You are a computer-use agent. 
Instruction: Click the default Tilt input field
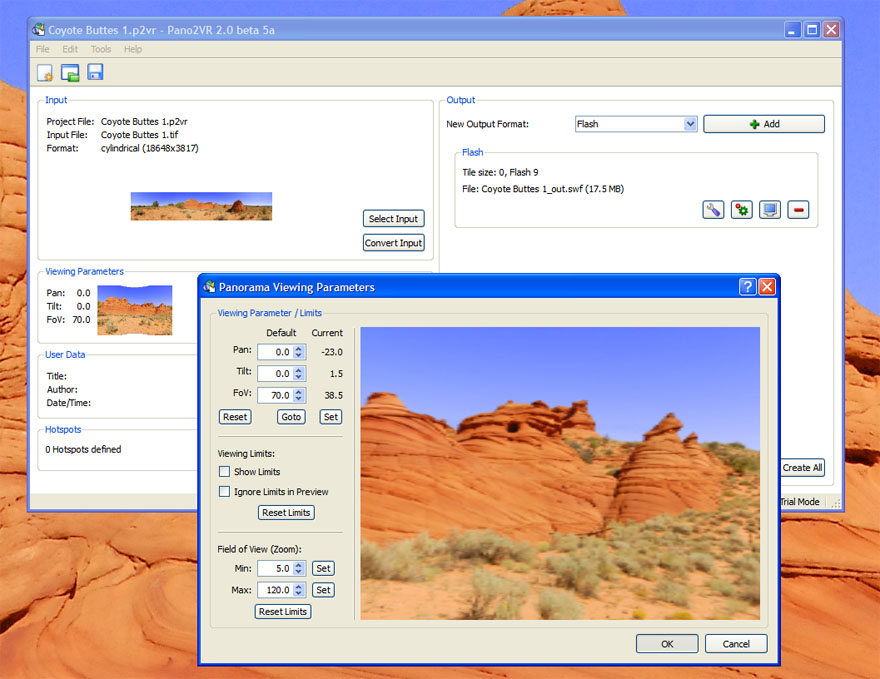[x=276, y=373]
